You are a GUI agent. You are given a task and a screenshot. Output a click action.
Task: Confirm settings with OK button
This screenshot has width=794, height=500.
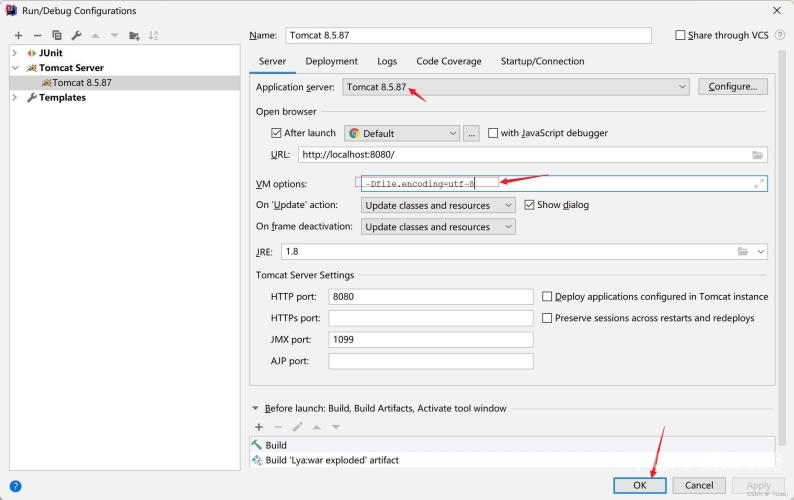coord(640,485)
